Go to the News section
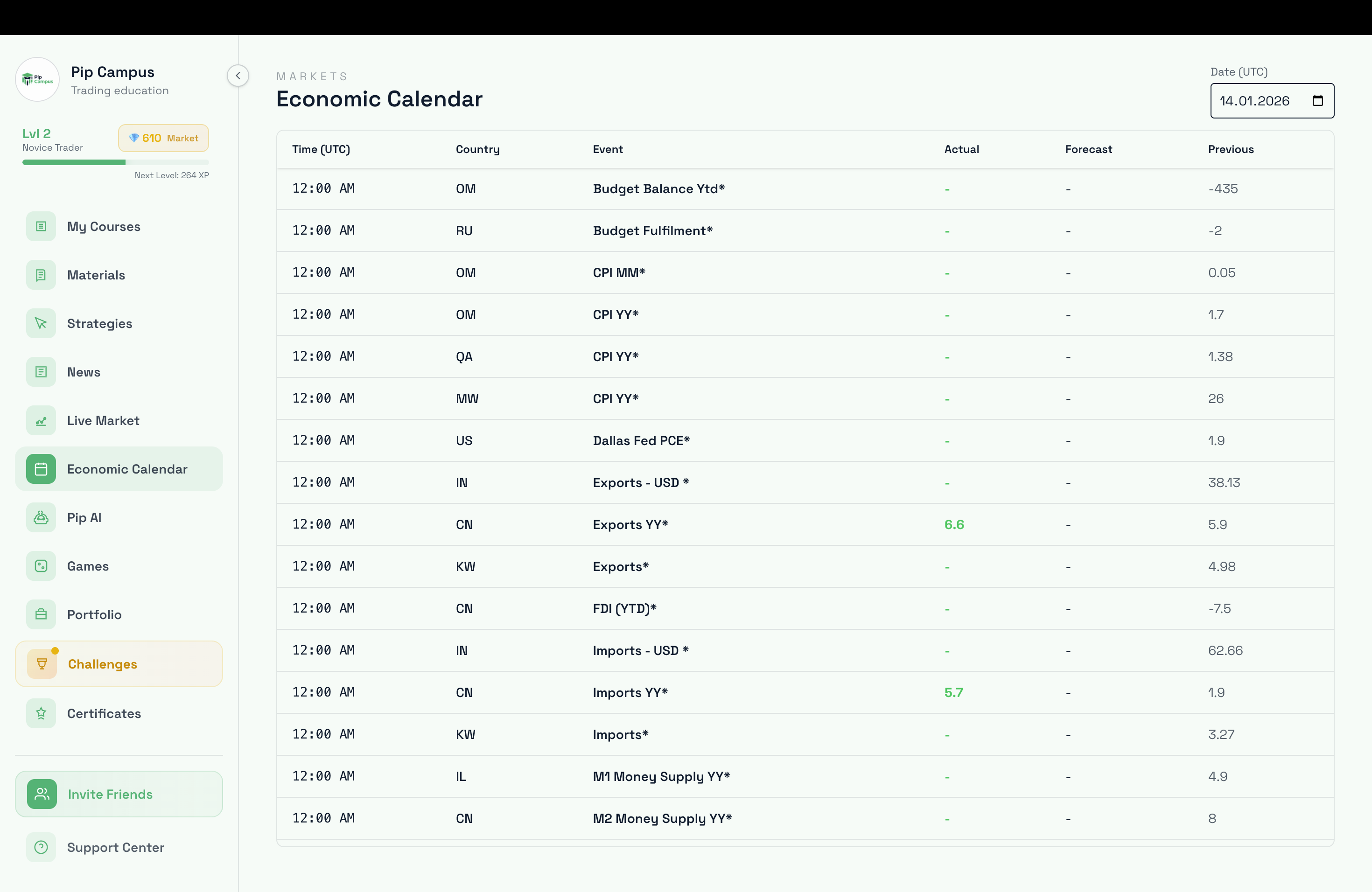 tap(84, 372)
